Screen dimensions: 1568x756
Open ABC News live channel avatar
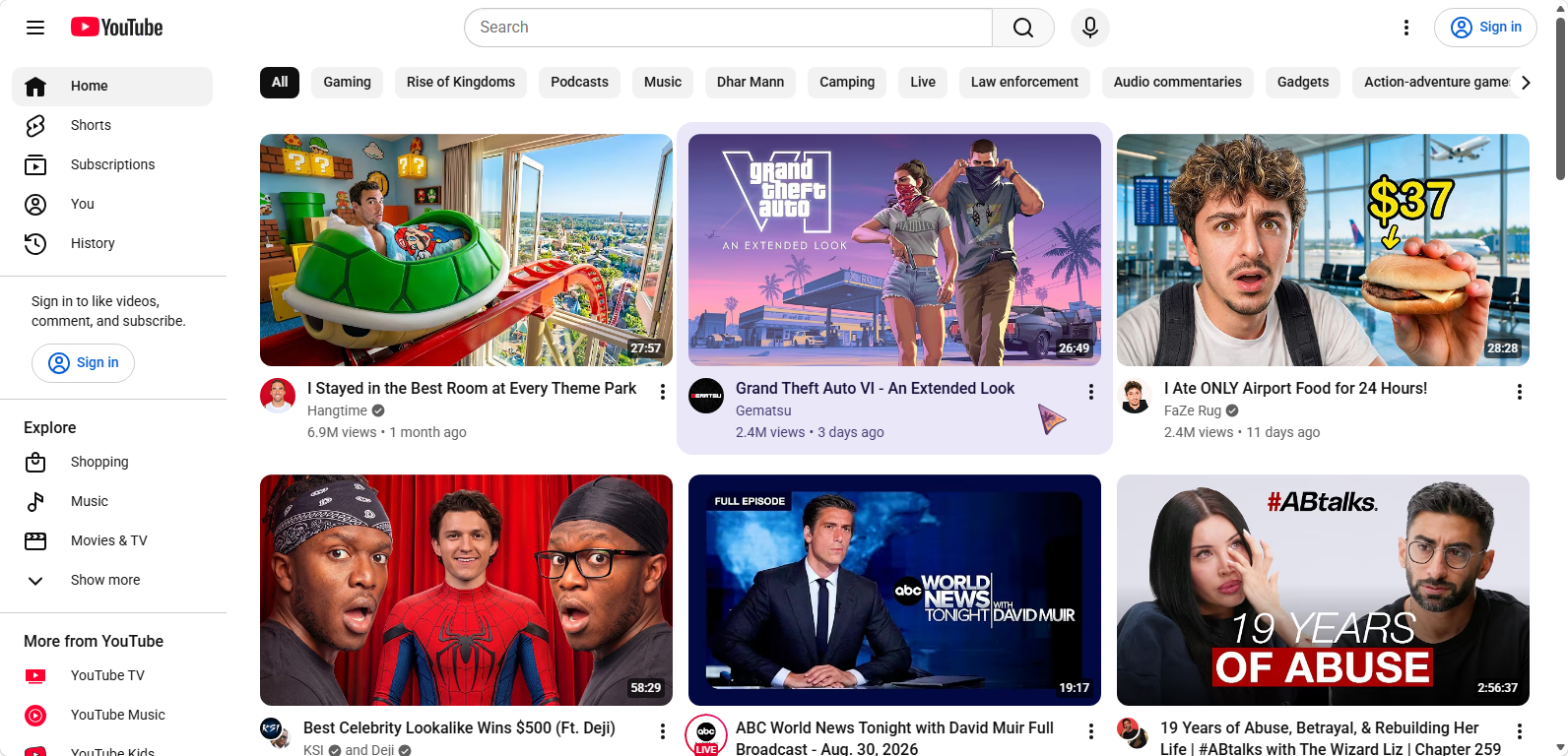coord(706,734)
